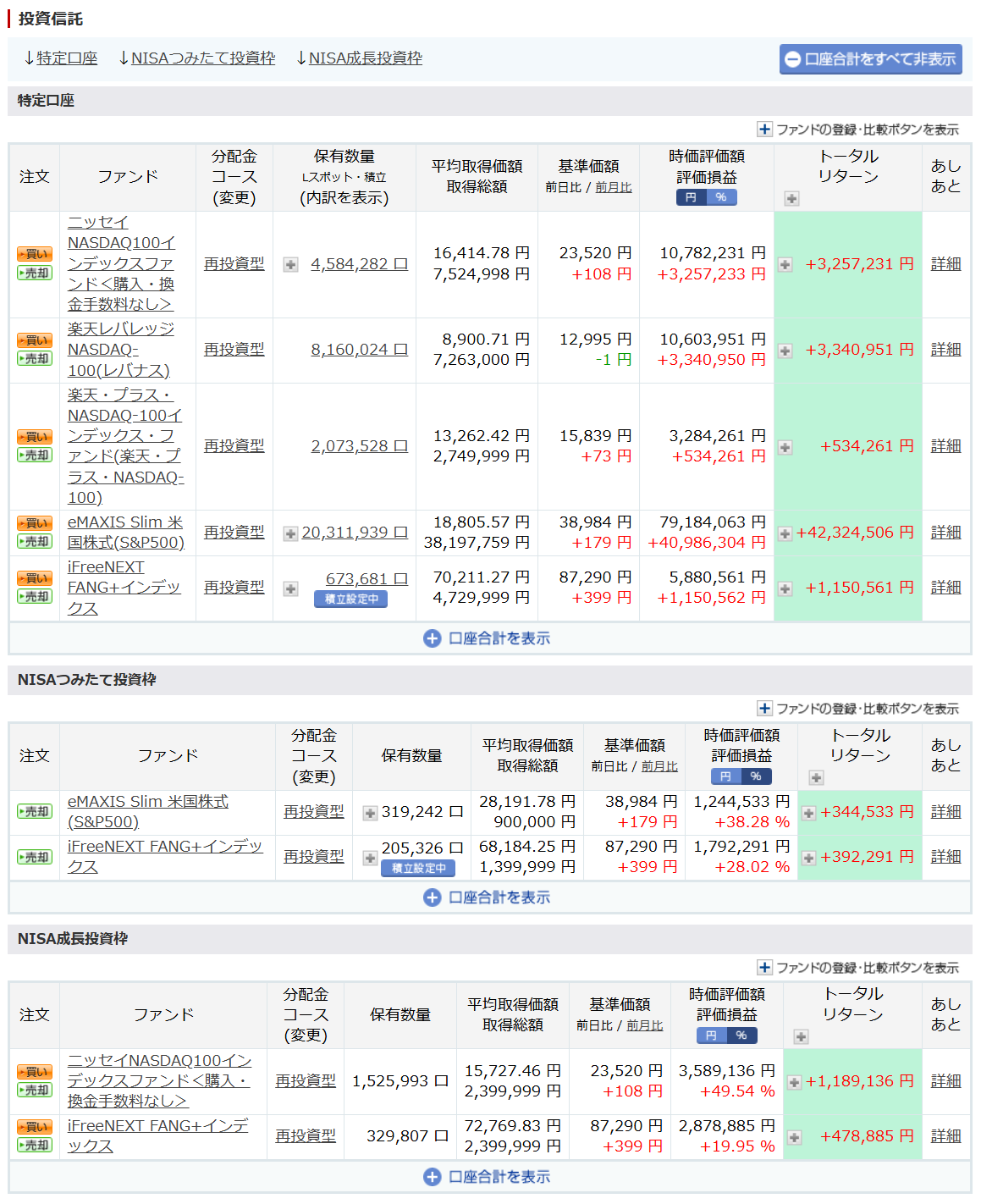Click buy icon for NISA成長 iFreeNEXT FANG+

click(35, 1127)
